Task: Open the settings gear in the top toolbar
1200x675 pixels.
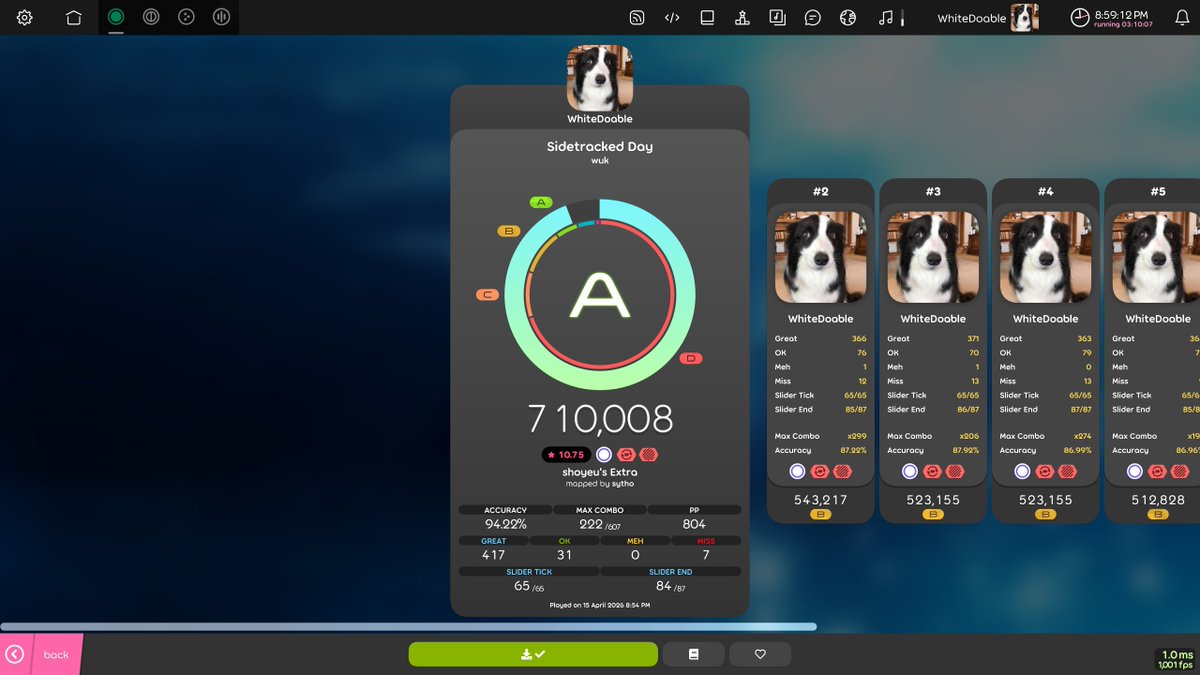Action: point(25,17)
